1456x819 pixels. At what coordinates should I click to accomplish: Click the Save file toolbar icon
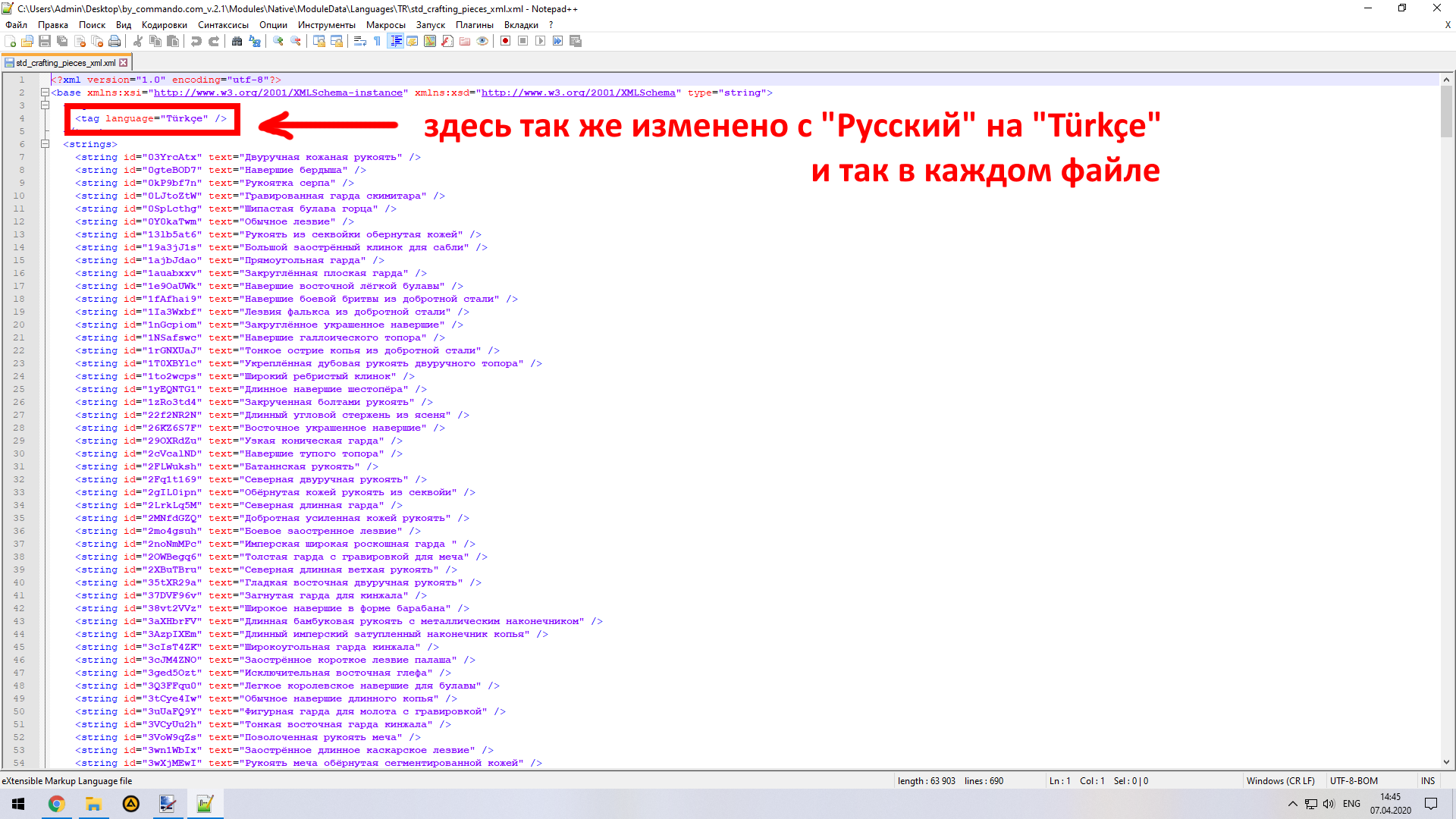click(x=45, y=41)
